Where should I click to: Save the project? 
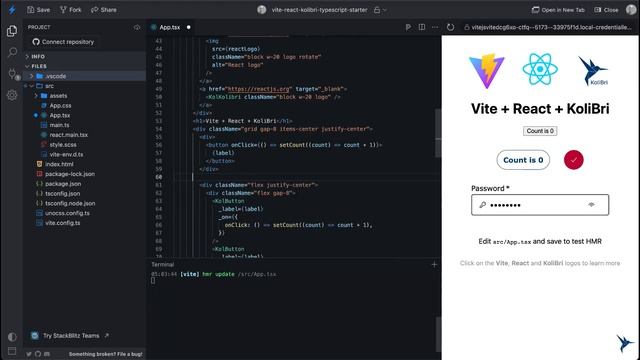click(x=38, y=10)
